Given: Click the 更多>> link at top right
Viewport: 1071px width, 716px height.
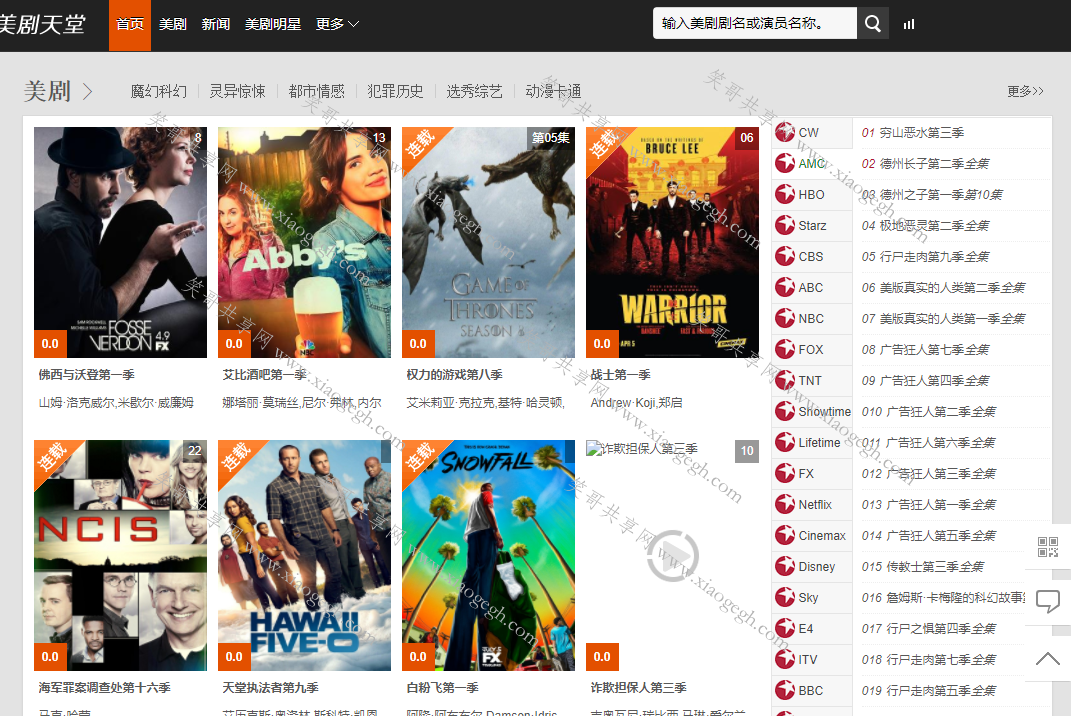Looking at the screenshot, I should point(1025,91).
